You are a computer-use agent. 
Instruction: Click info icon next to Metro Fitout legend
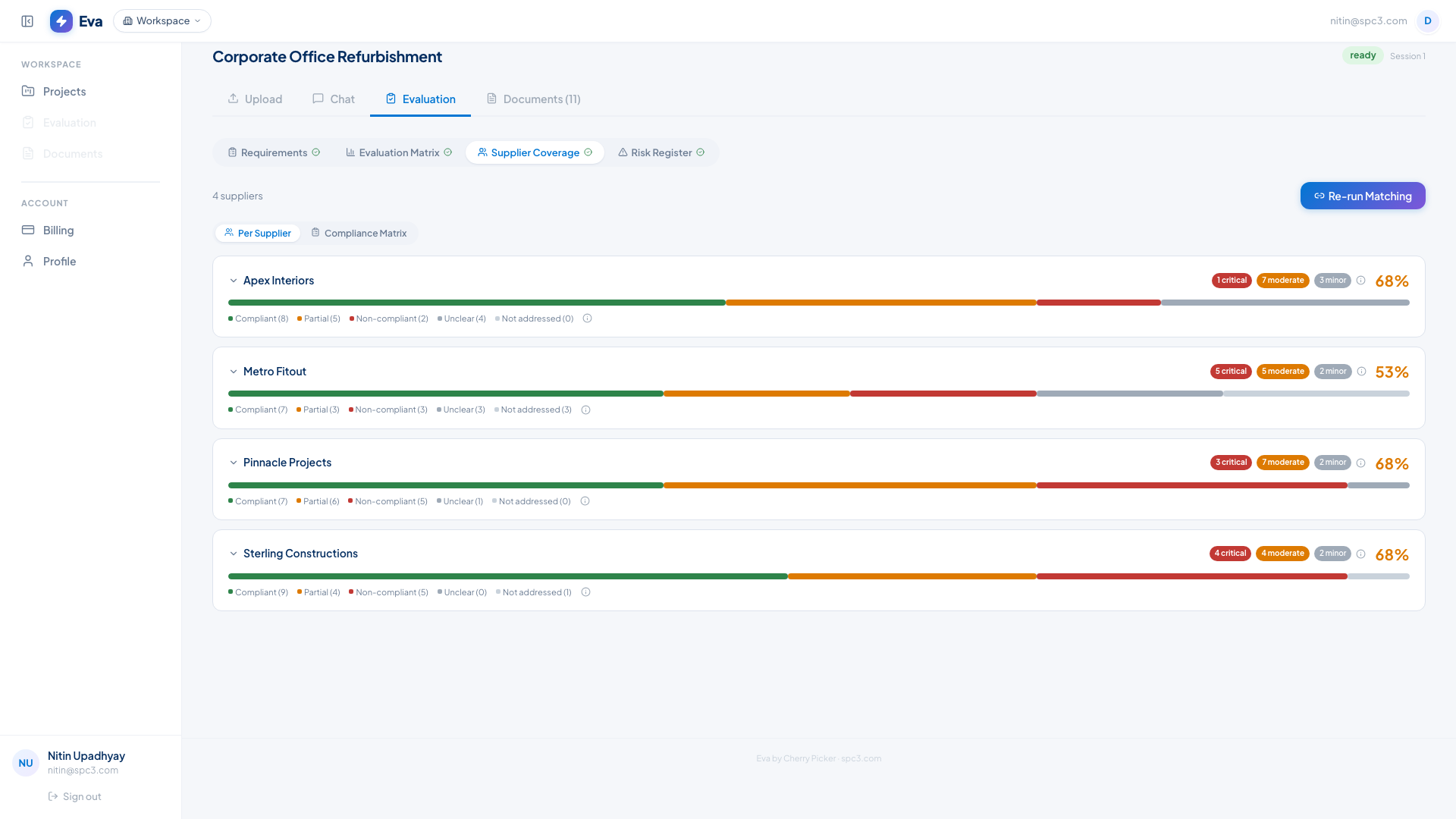(x=585, y=410)
